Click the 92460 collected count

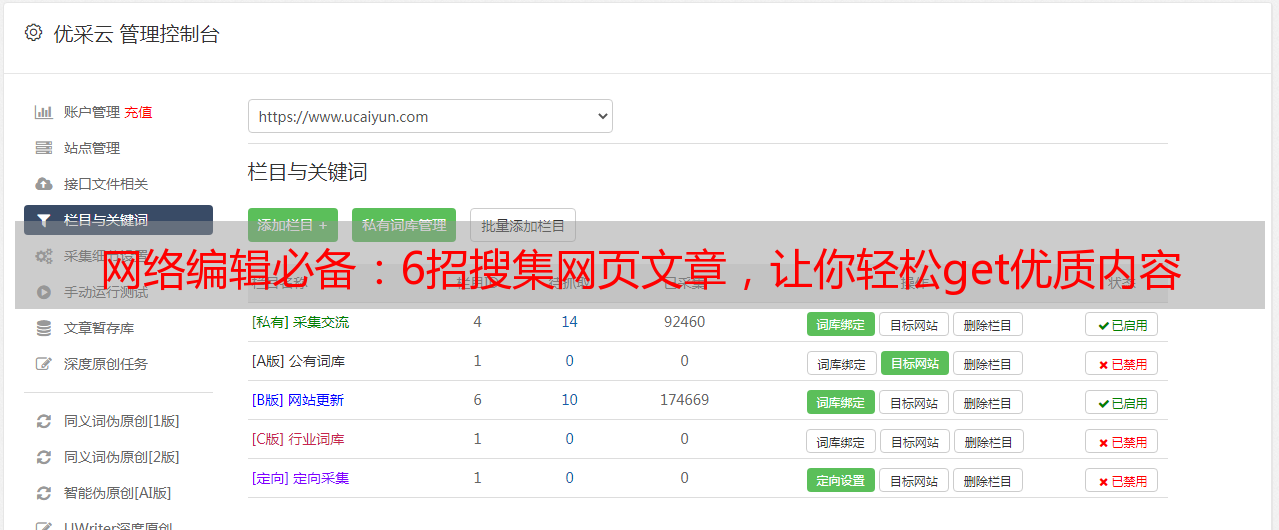(x=684, y=322)
